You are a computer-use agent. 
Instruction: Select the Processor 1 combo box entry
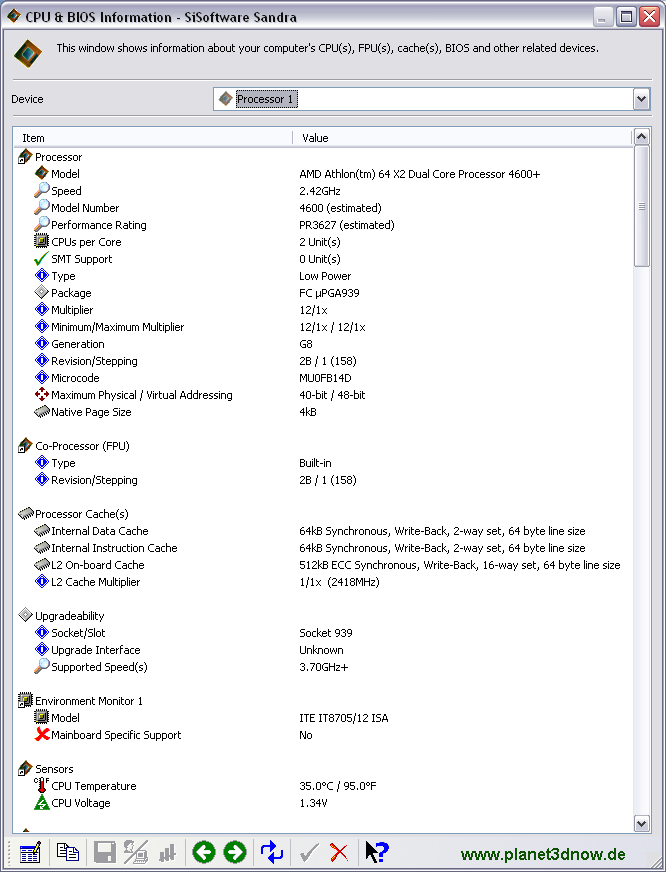tap(266, 99)
